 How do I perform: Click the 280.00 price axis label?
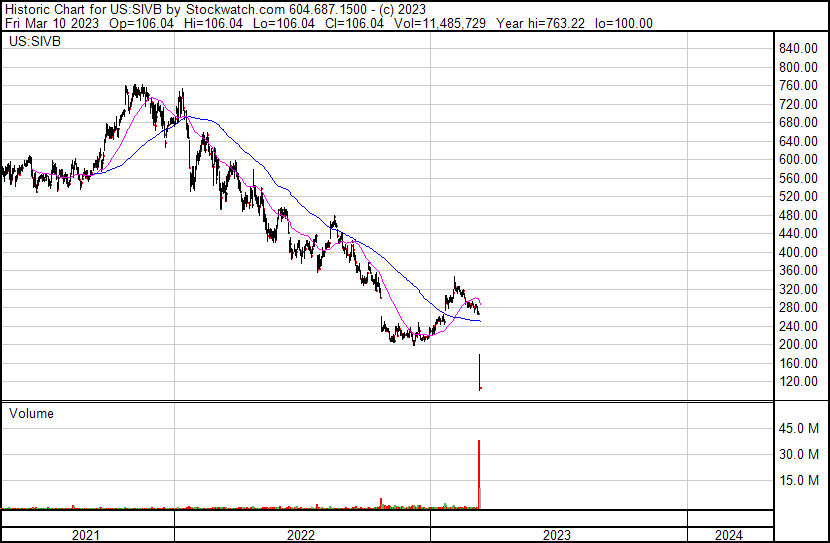[x=798, y=307]
